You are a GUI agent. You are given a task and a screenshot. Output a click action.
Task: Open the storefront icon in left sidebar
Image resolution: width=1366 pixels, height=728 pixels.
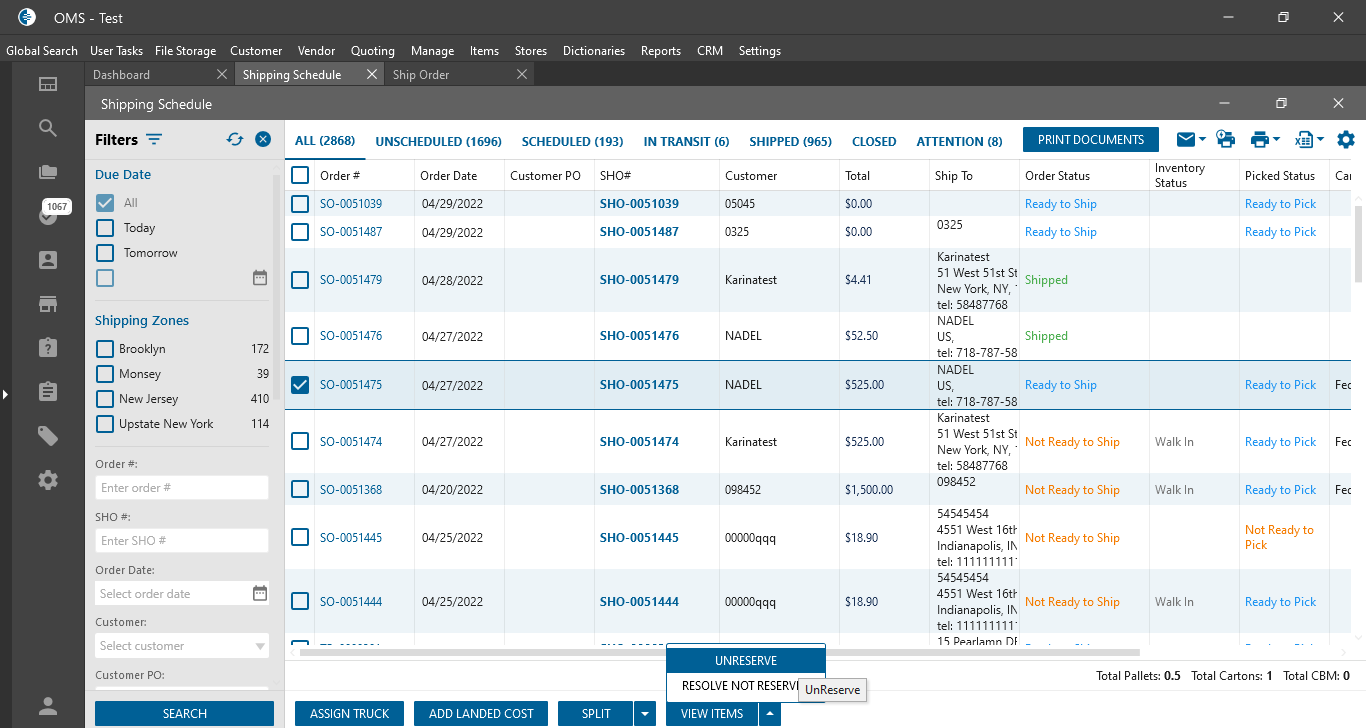point(48,303)
